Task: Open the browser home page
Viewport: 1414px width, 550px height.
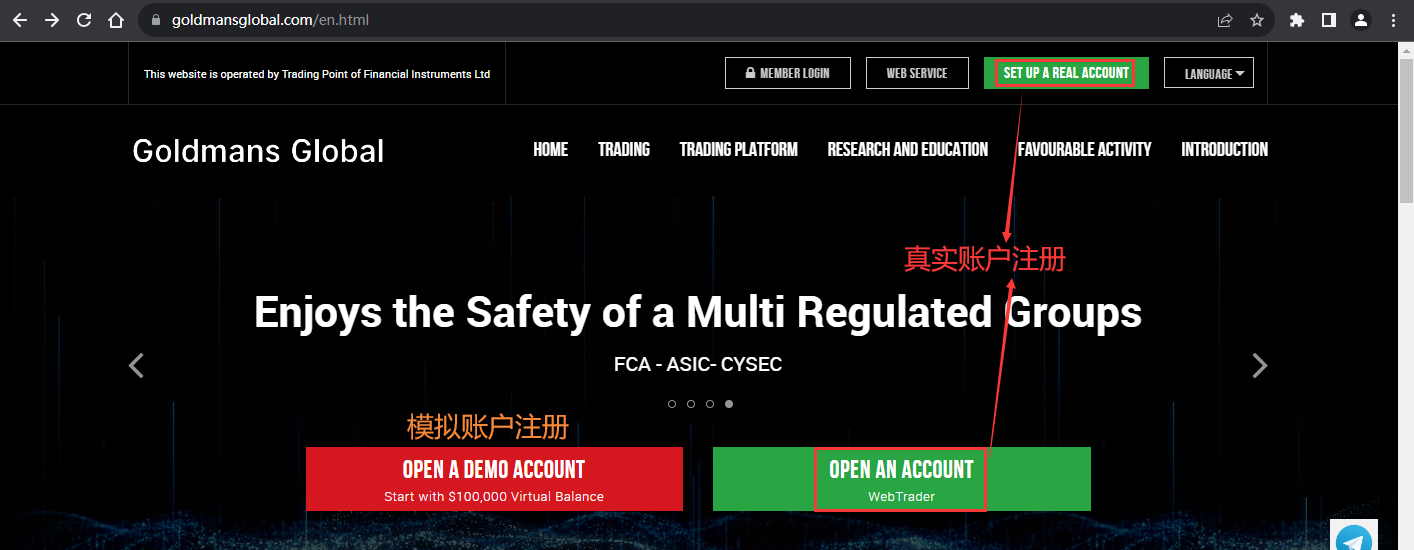Action: (x=116, y=20)
